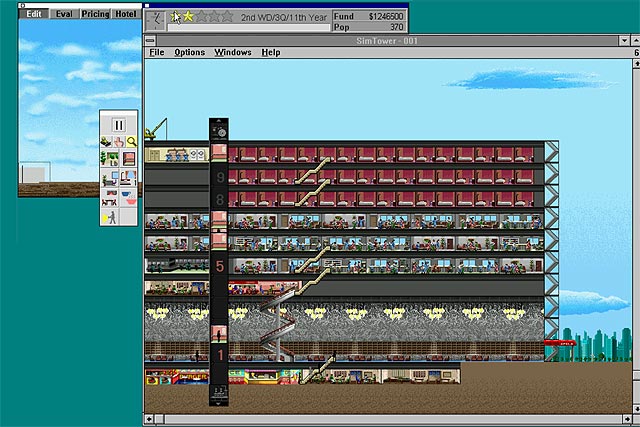Switch to Hotel tab in map window
The image size is (640, 427).
coord(126,14)
